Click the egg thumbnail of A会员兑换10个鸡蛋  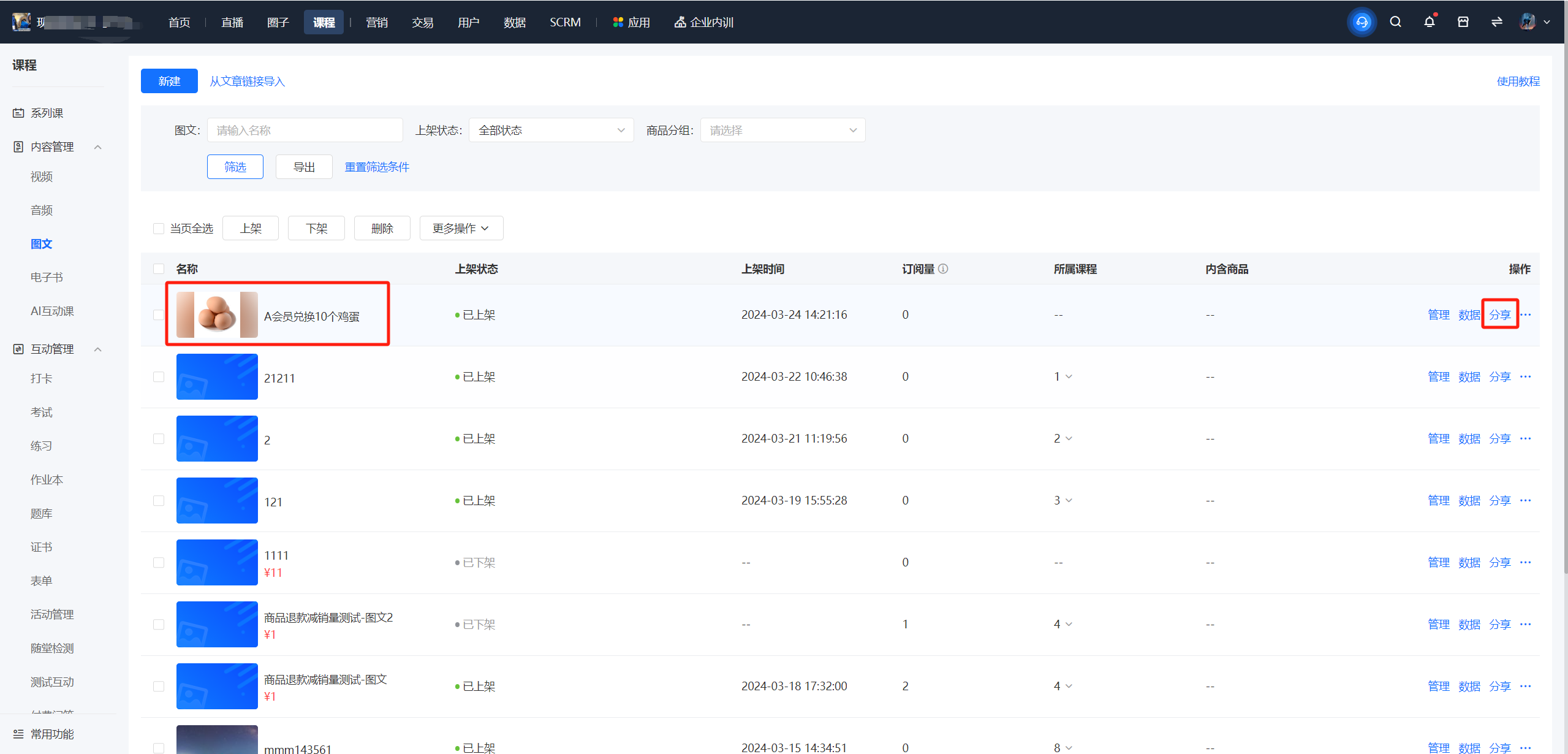217,314
